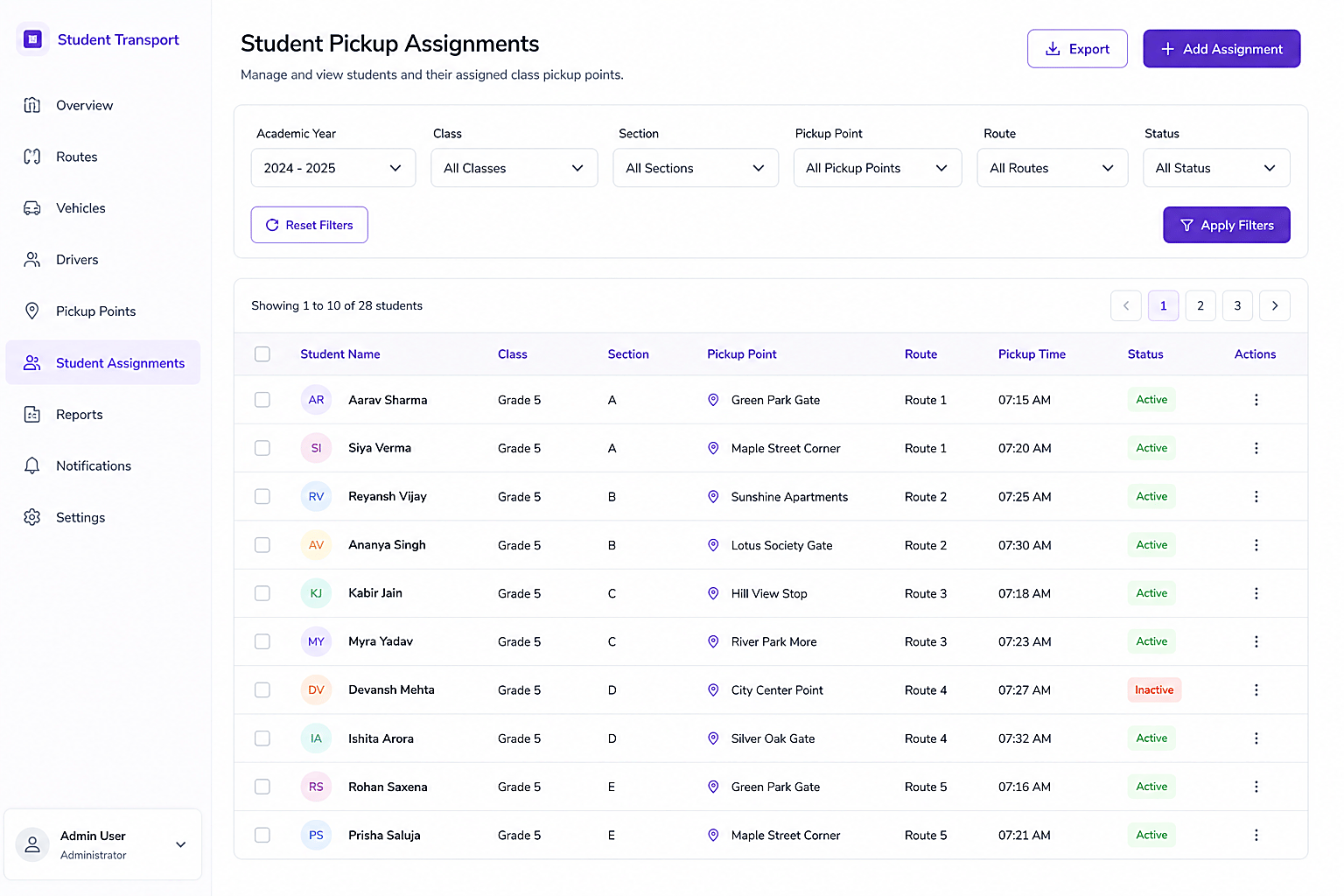Click the Apply Filters button
The image size is (1344, 896).
1227,225
